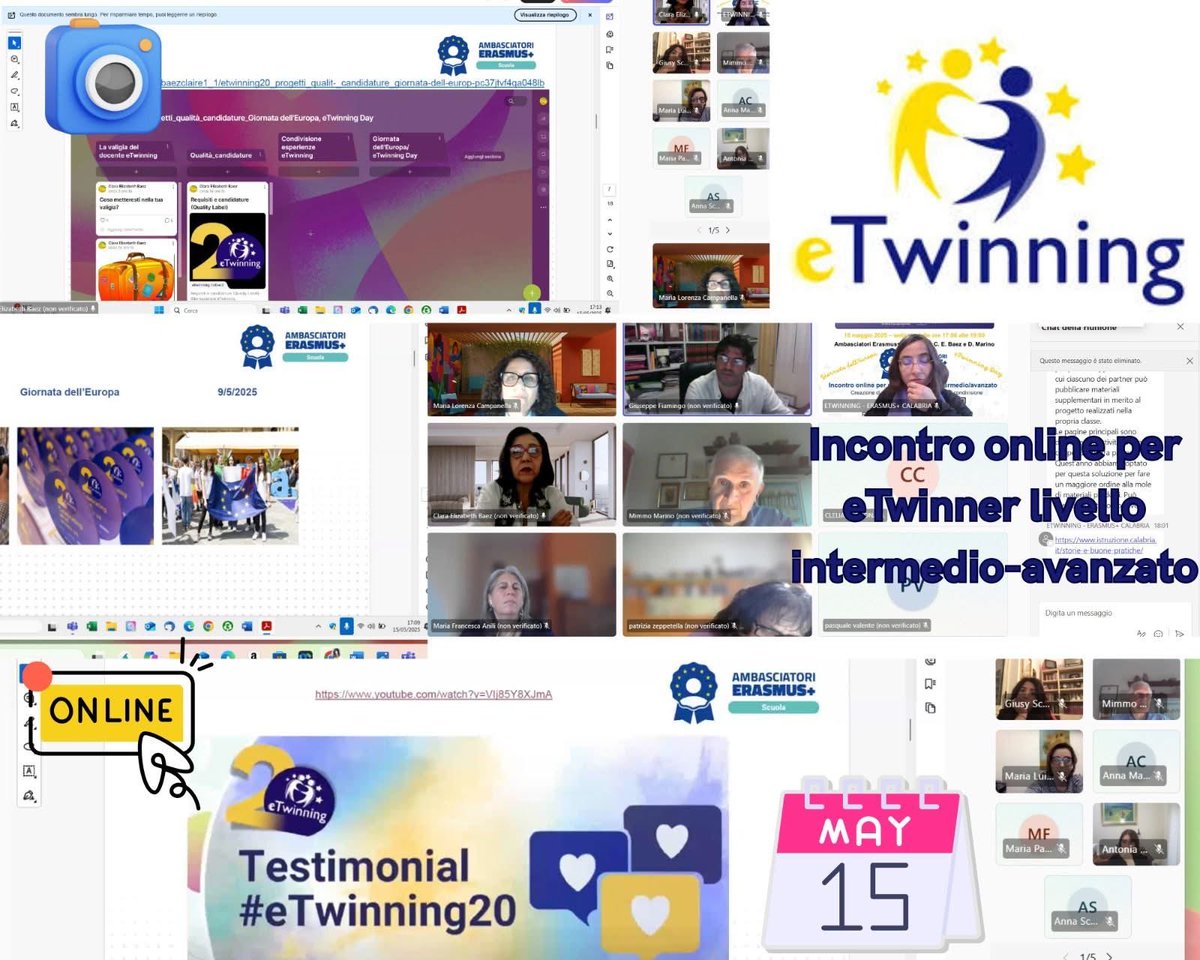Select Antonia participant tile in bottom screenshot
The width and height of the screenshot is (1200, 960).
[1136, 834]
